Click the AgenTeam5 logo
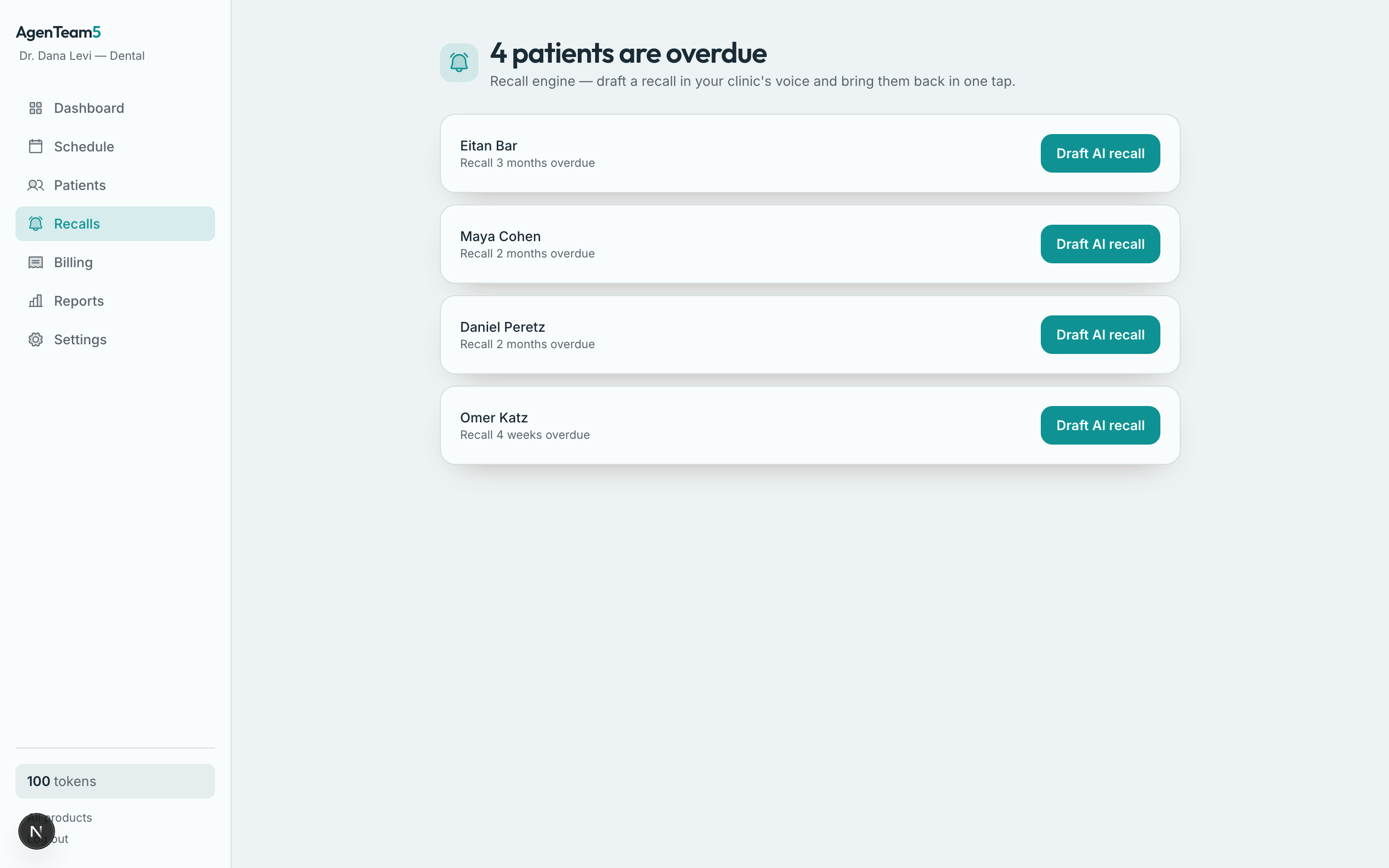Image resolution: width=1389 pixels, height=868 pixels. click(58, 33)
